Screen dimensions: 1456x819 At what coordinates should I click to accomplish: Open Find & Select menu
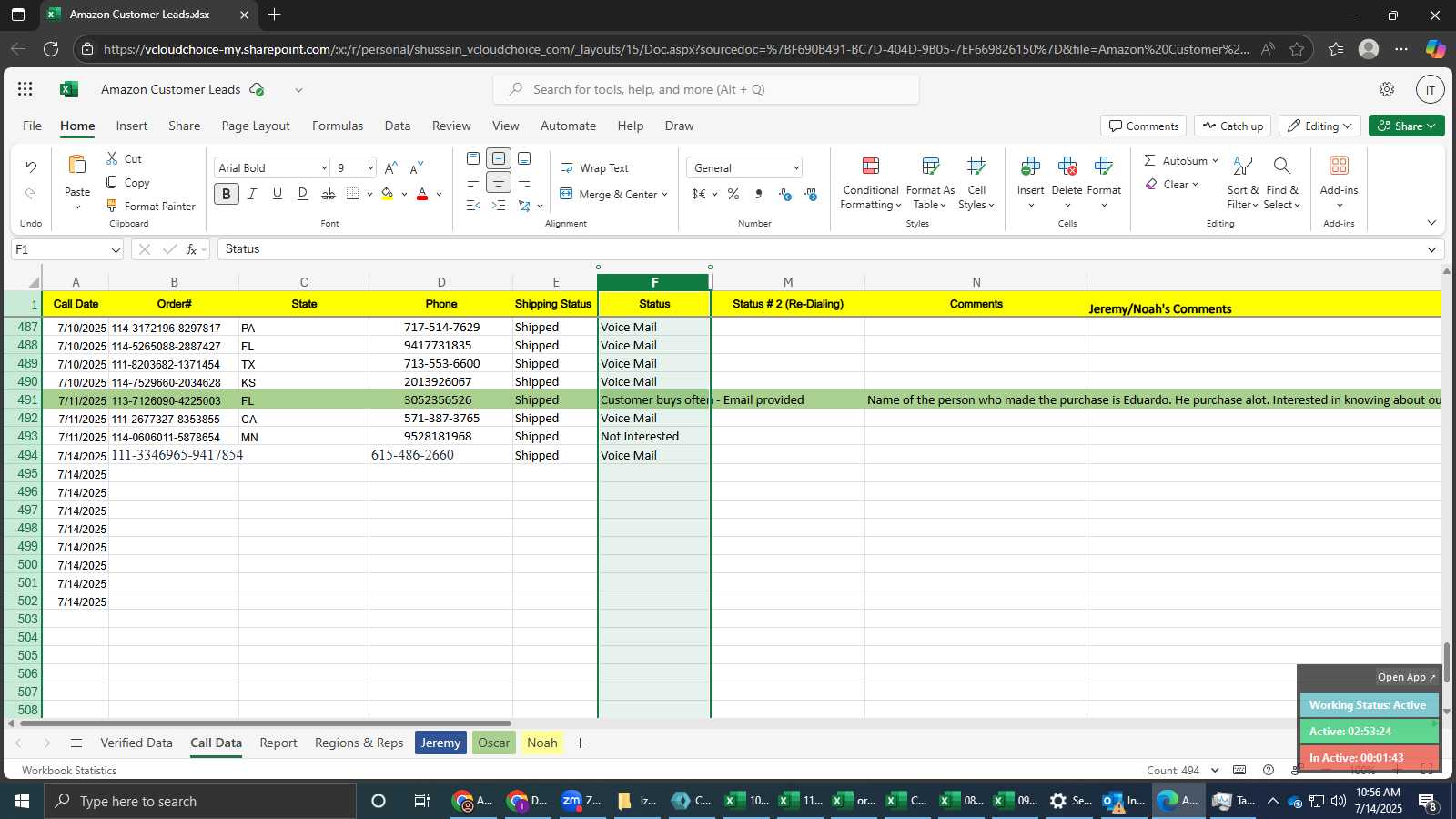[1282, 183]
